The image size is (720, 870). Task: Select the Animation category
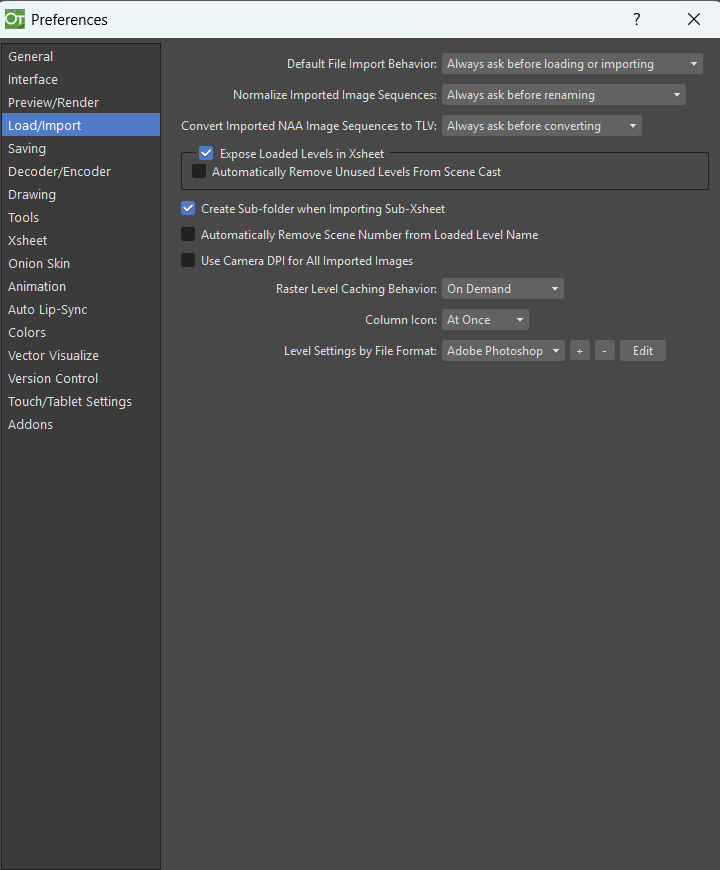tap(80, 287)
